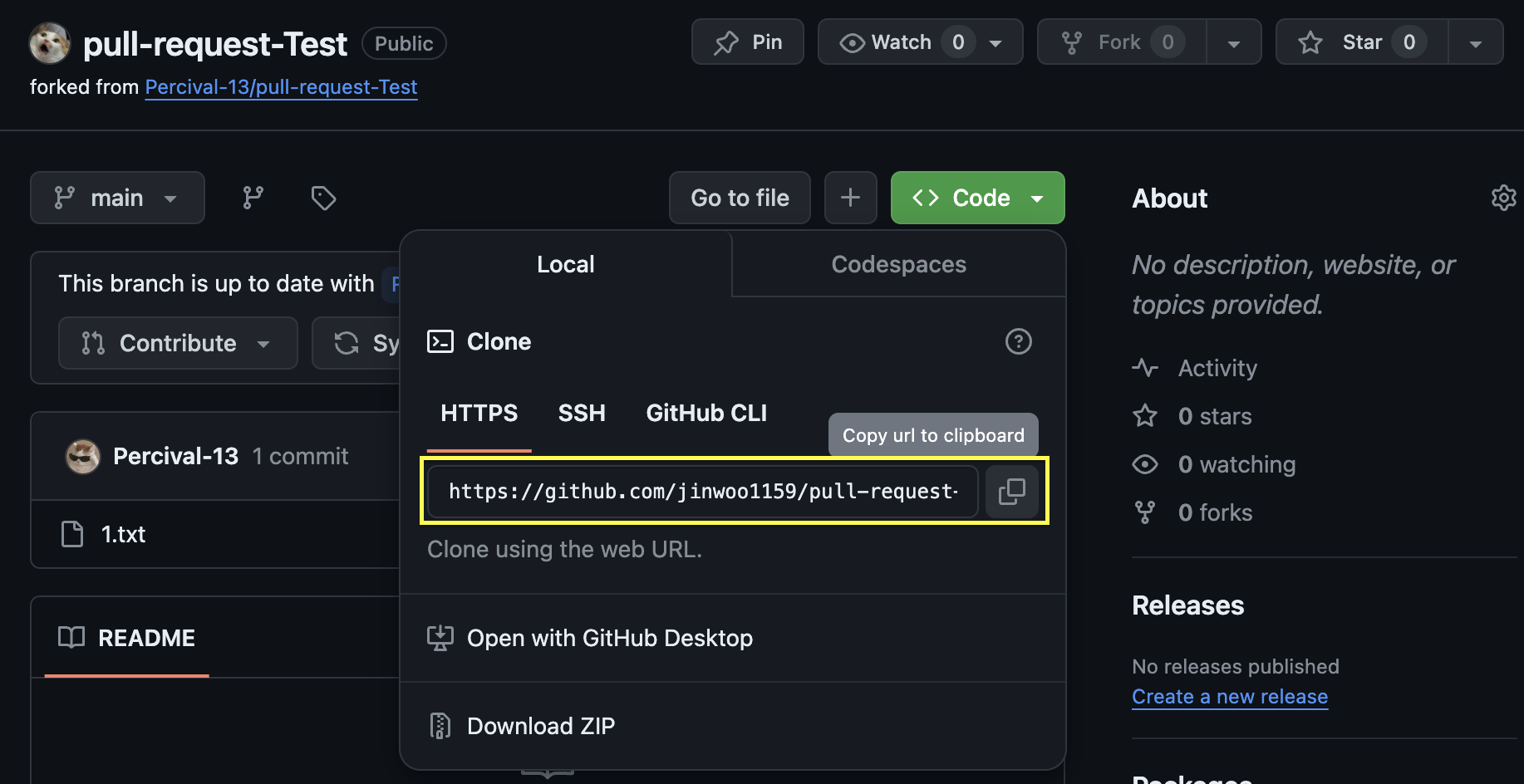Open the main branch selector

pyautogui.click(x=117, y=198)
